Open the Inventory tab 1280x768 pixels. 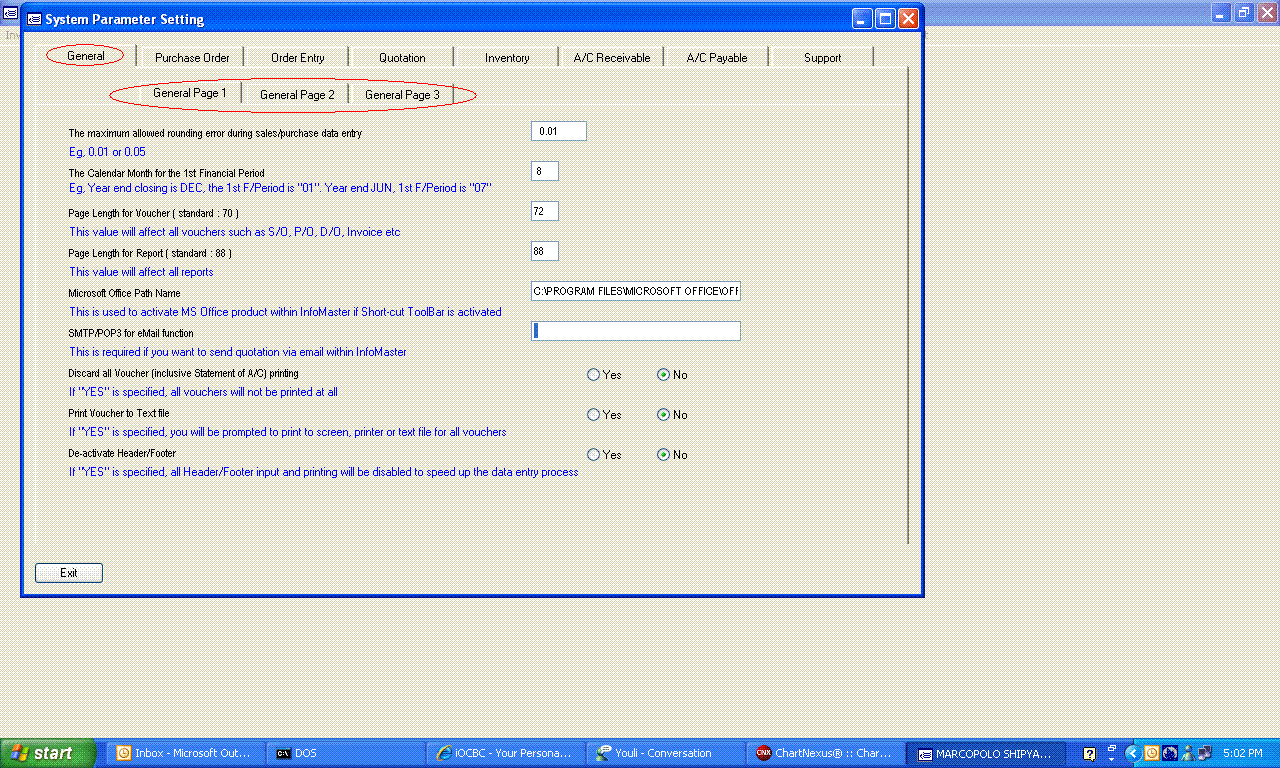507,58
